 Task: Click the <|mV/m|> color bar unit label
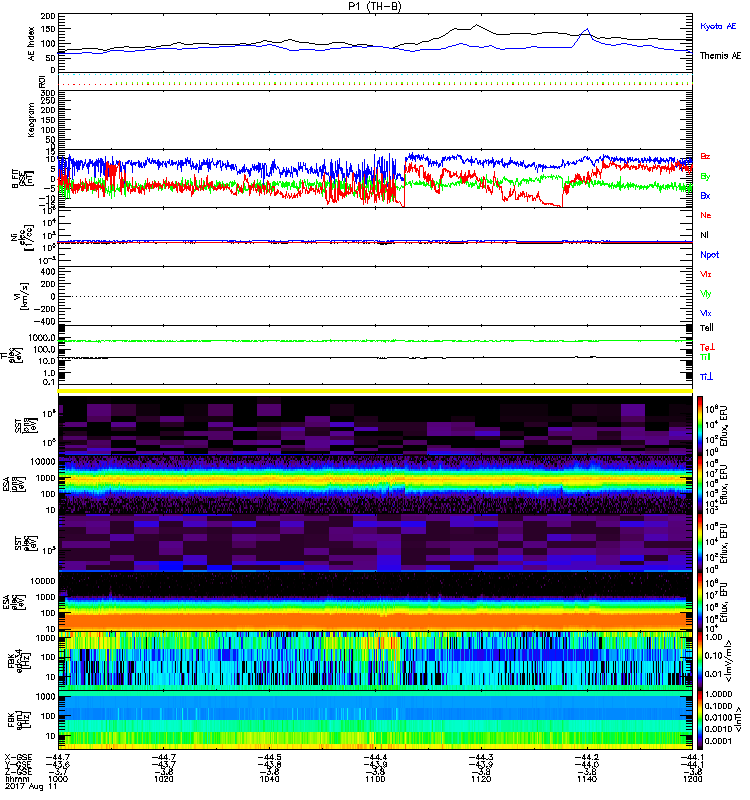(729, 661)
